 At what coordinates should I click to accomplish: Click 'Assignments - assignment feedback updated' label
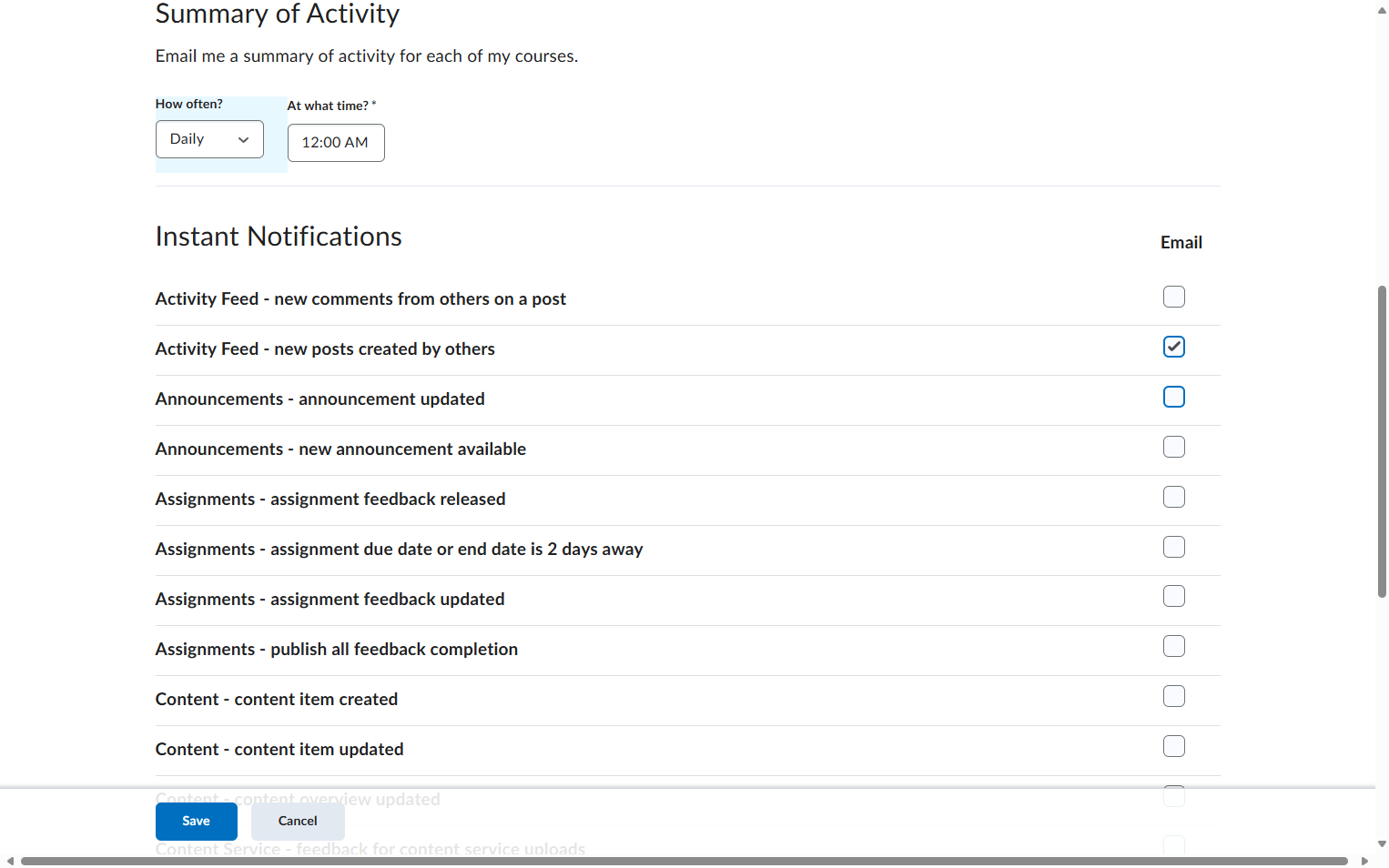[x=330, y=600]
